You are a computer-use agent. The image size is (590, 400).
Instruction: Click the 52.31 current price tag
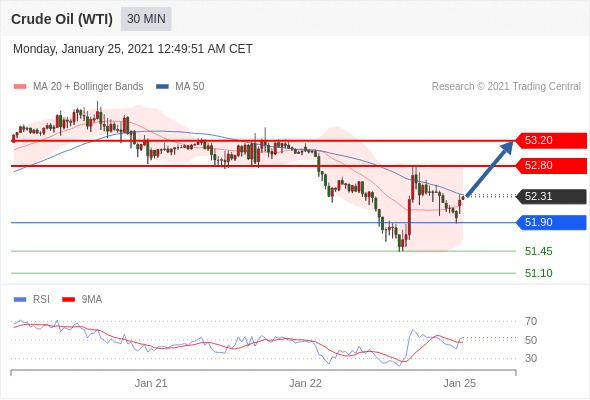551,196
